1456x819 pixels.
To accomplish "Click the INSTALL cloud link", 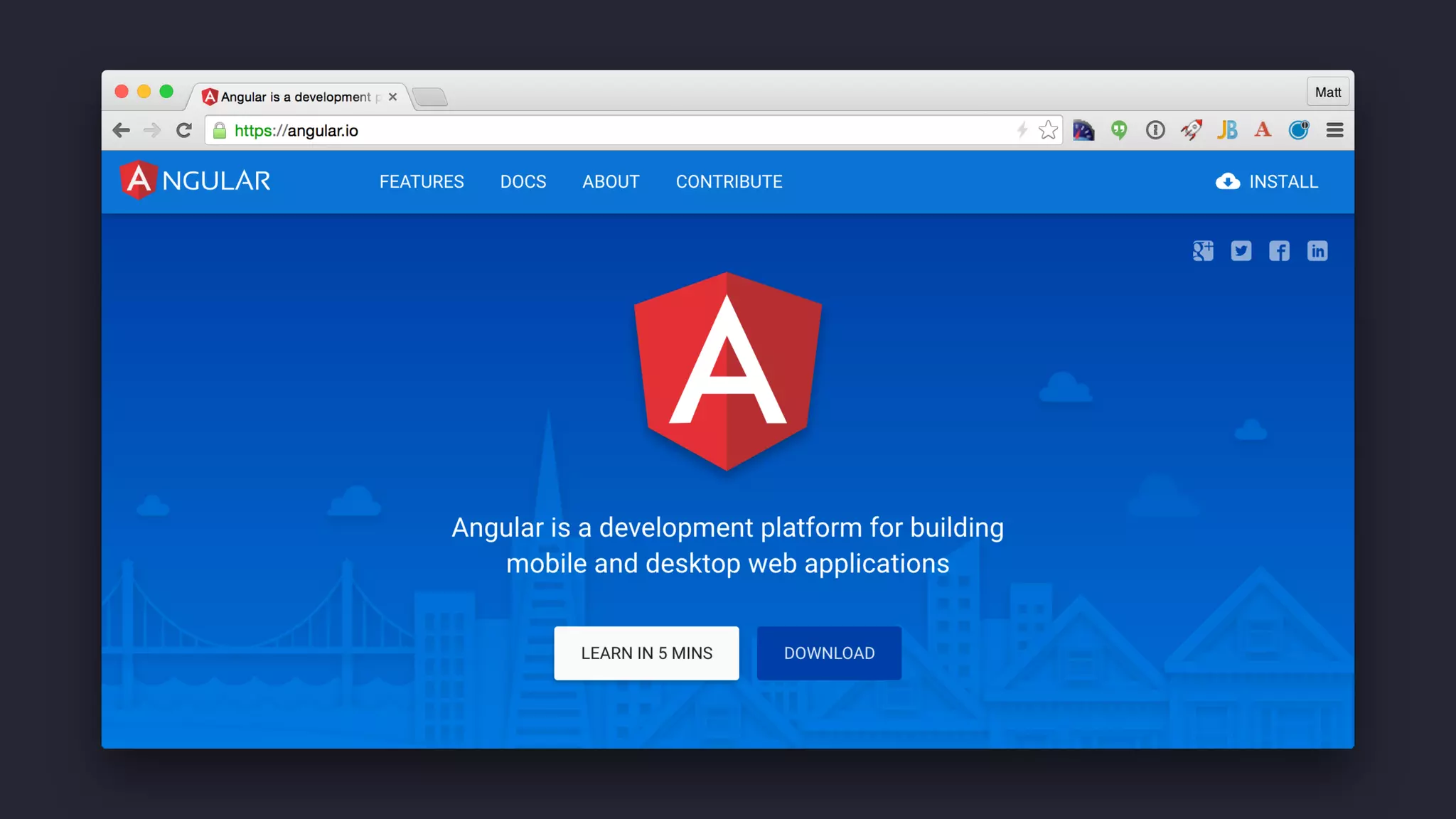I will tap(1267, 182).
